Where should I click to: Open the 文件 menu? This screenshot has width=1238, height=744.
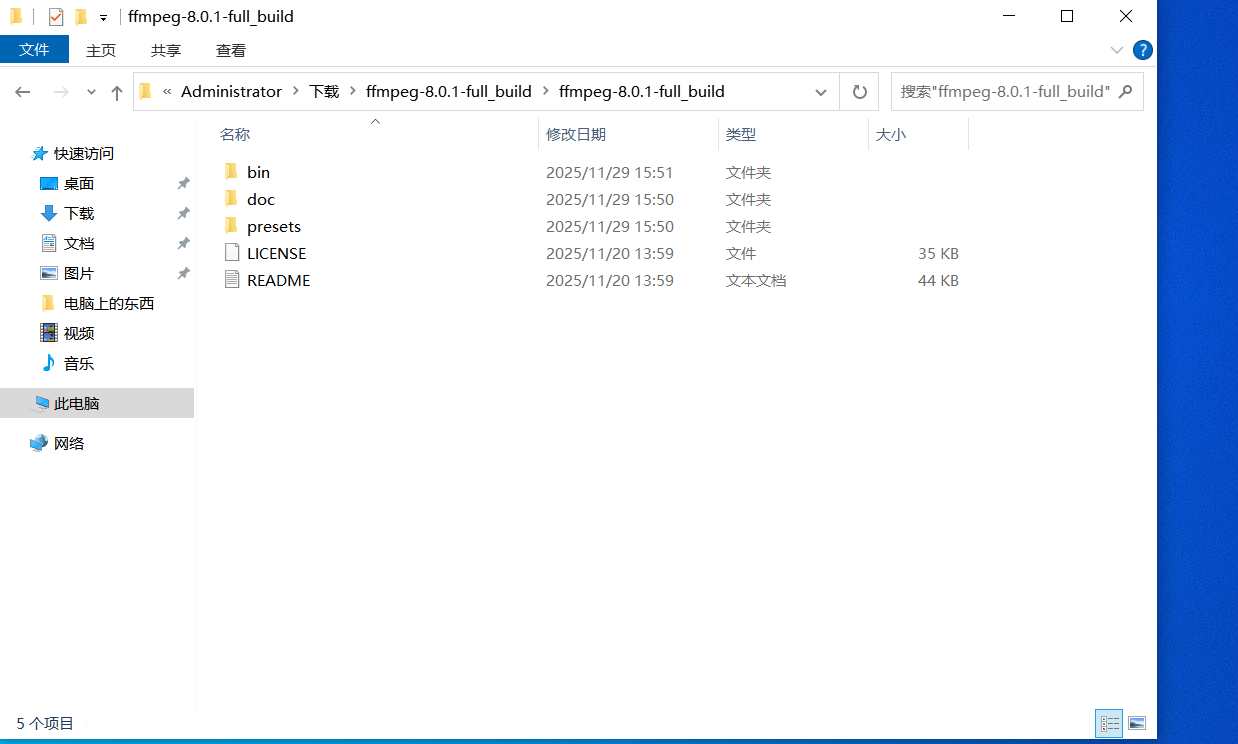pos(34,50)
